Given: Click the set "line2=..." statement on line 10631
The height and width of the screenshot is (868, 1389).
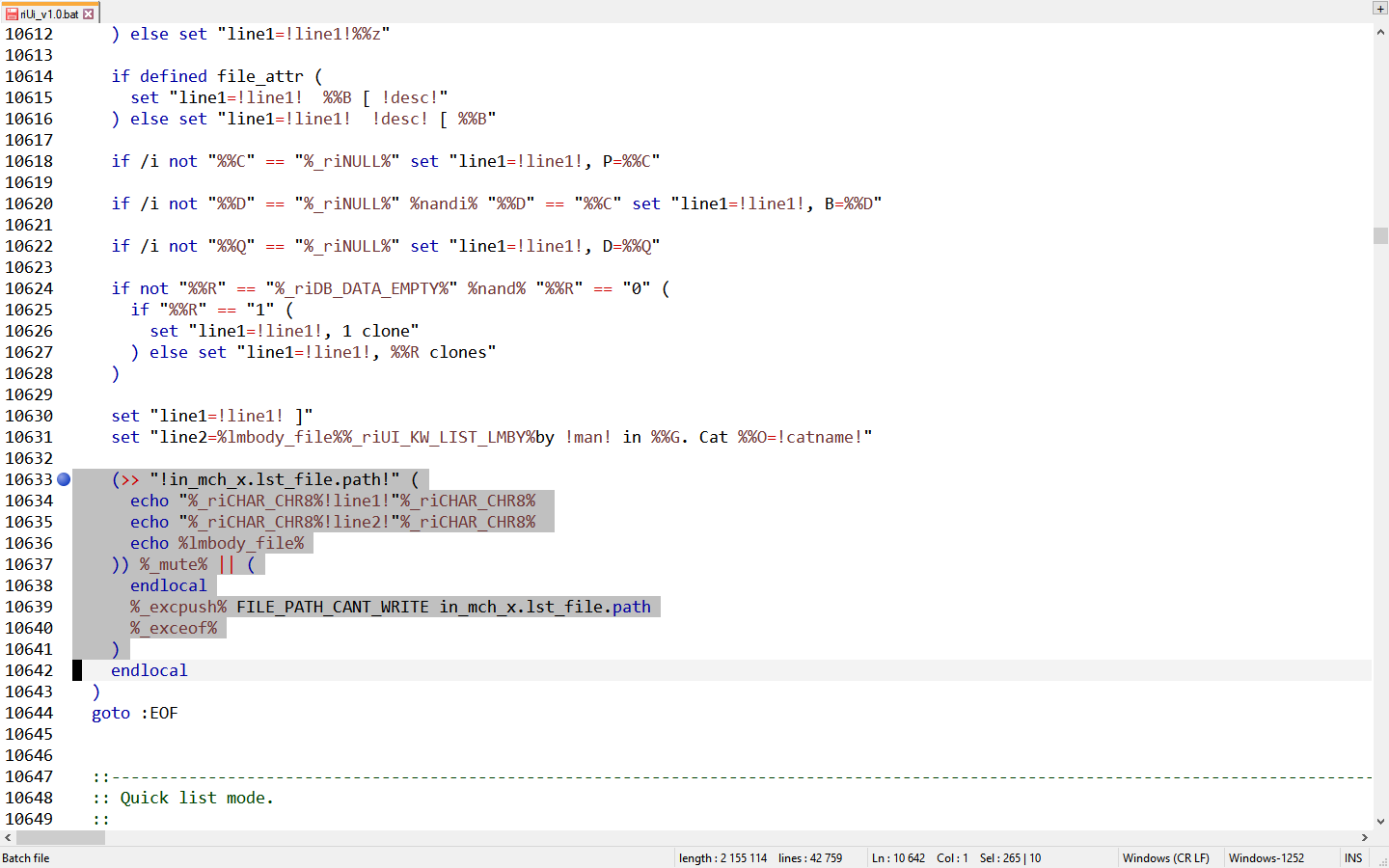Looking at the screenshot, I should coord(492,437).
